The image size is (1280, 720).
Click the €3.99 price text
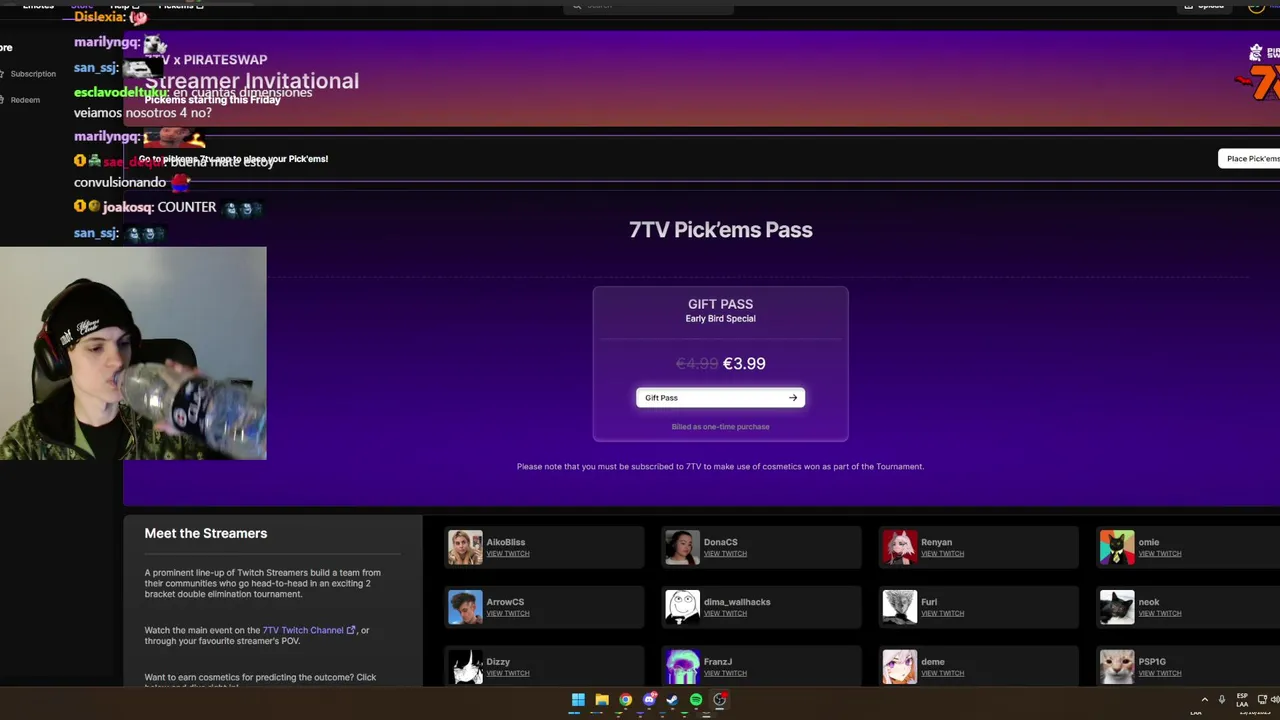pos(744,364)
